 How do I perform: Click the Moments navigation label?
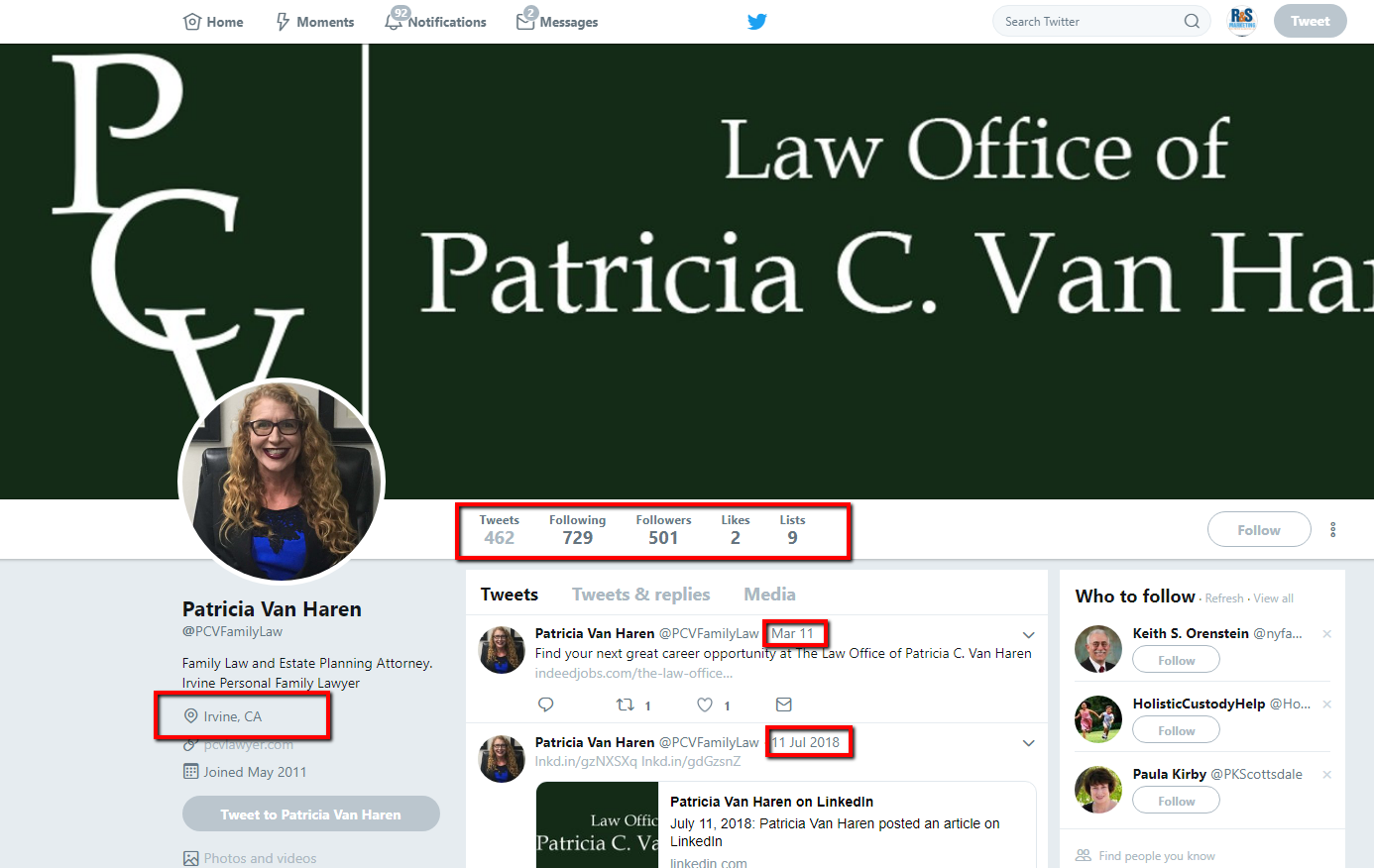325,22
